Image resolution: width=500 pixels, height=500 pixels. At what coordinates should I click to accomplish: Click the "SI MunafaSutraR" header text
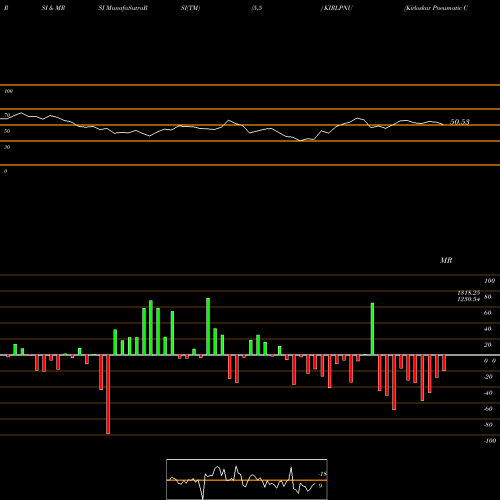(x=123, y=8)
